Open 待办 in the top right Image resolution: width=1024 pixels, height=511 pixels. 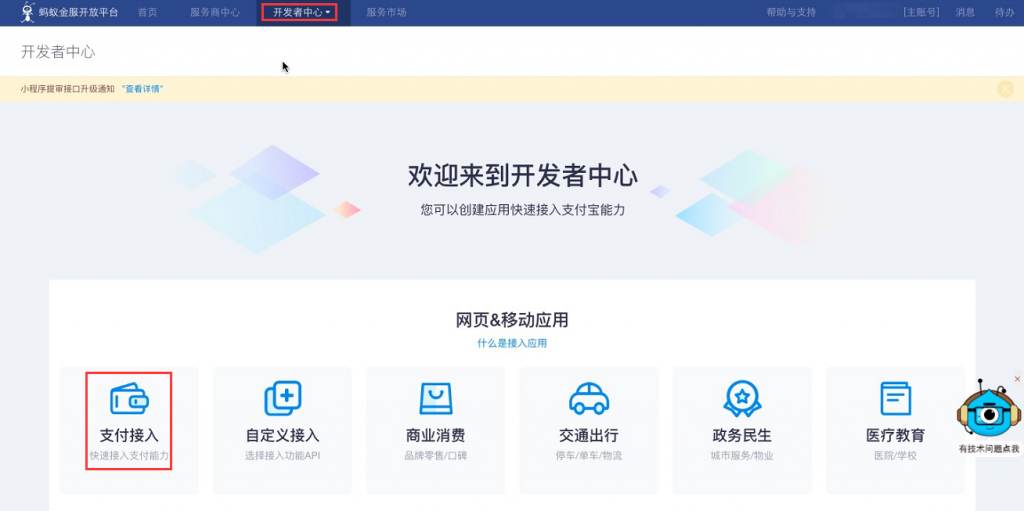click(1004, 13)
